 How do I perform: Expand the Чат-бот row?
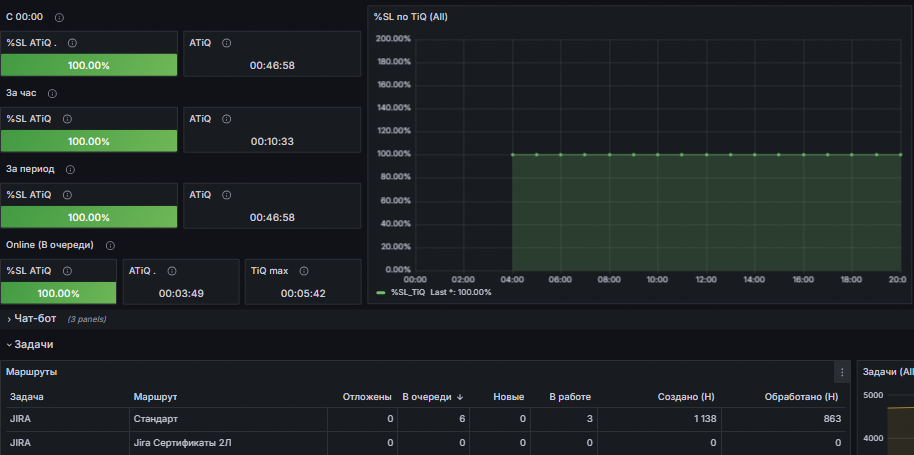click(32, 319)
